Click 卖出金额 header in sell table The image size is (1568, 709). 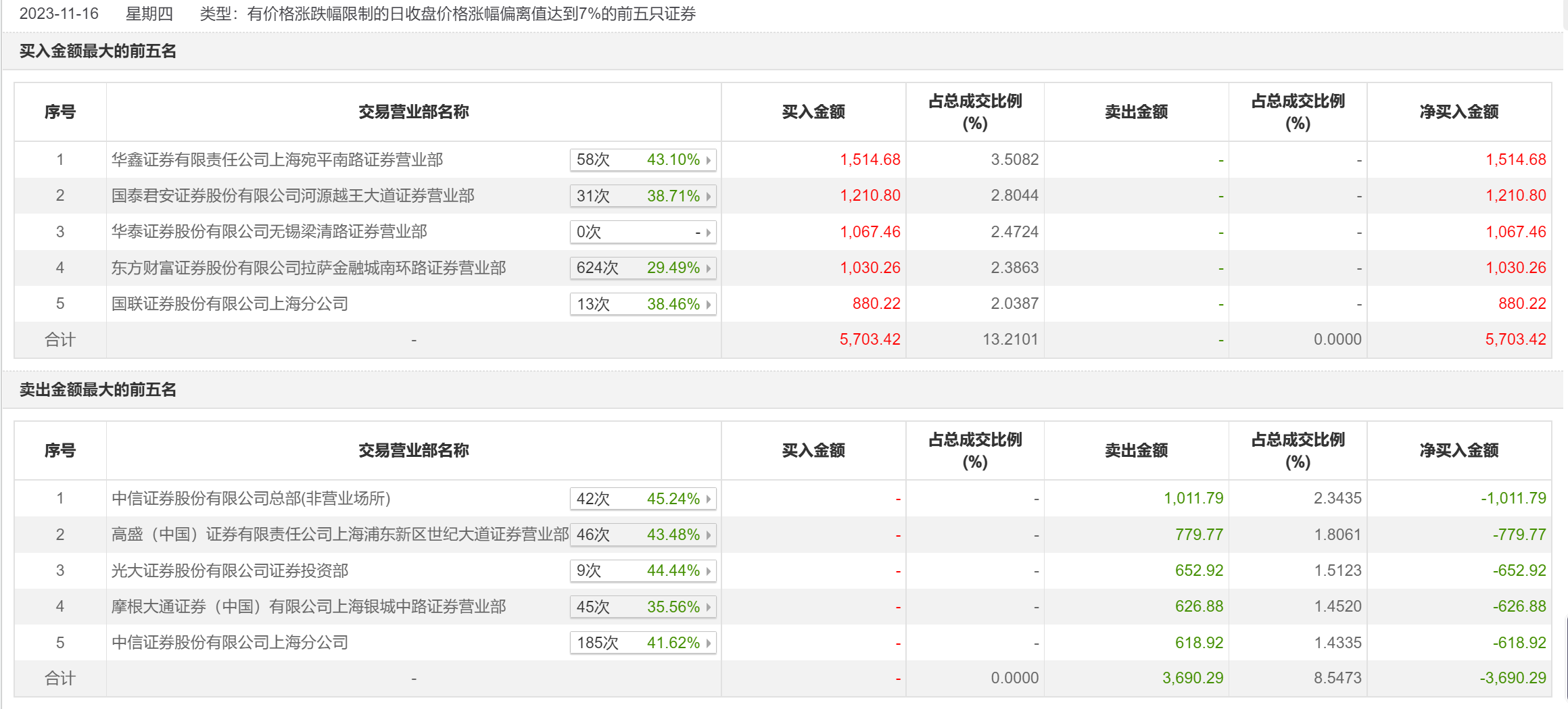tap(1137, 451)
